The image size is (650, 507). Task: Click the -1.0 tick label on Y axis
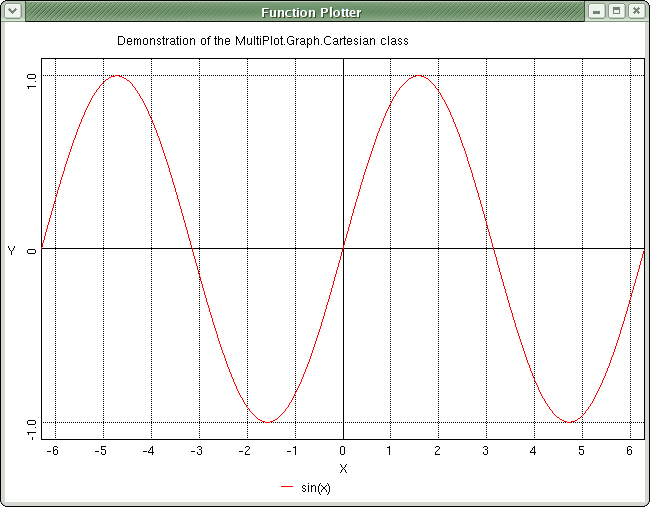32,427
